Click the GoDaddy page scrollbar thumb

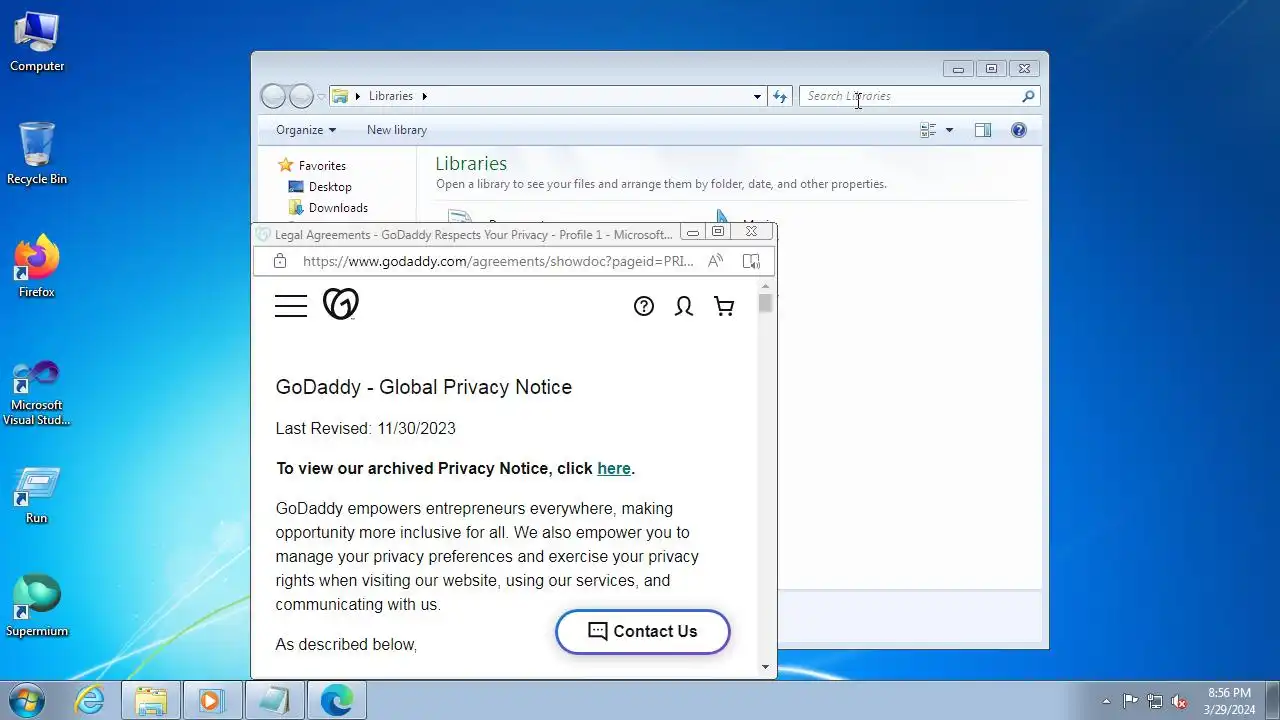point(766,303)
